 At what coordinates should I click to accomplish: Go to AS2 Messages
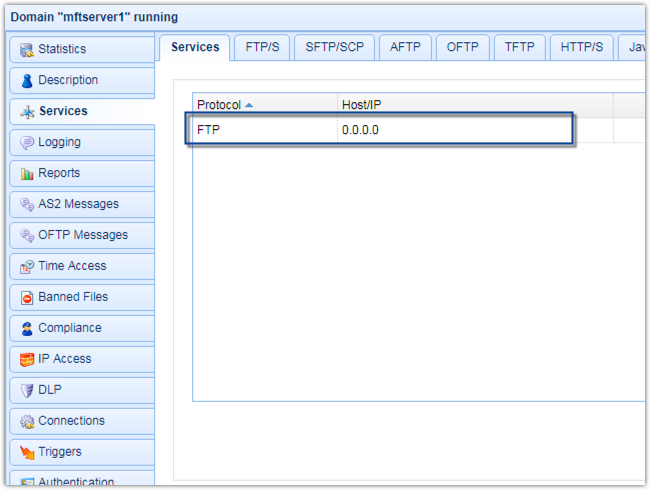82,204
